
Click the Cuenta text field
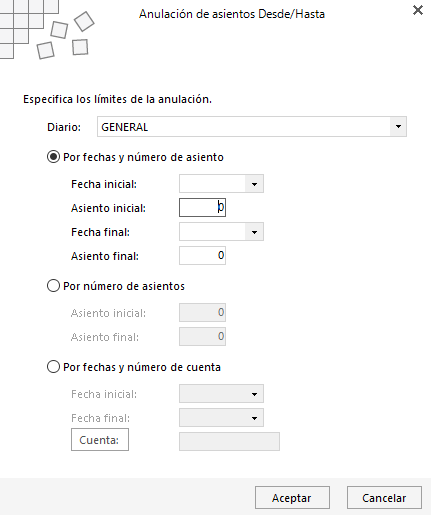tap(229, 442)
